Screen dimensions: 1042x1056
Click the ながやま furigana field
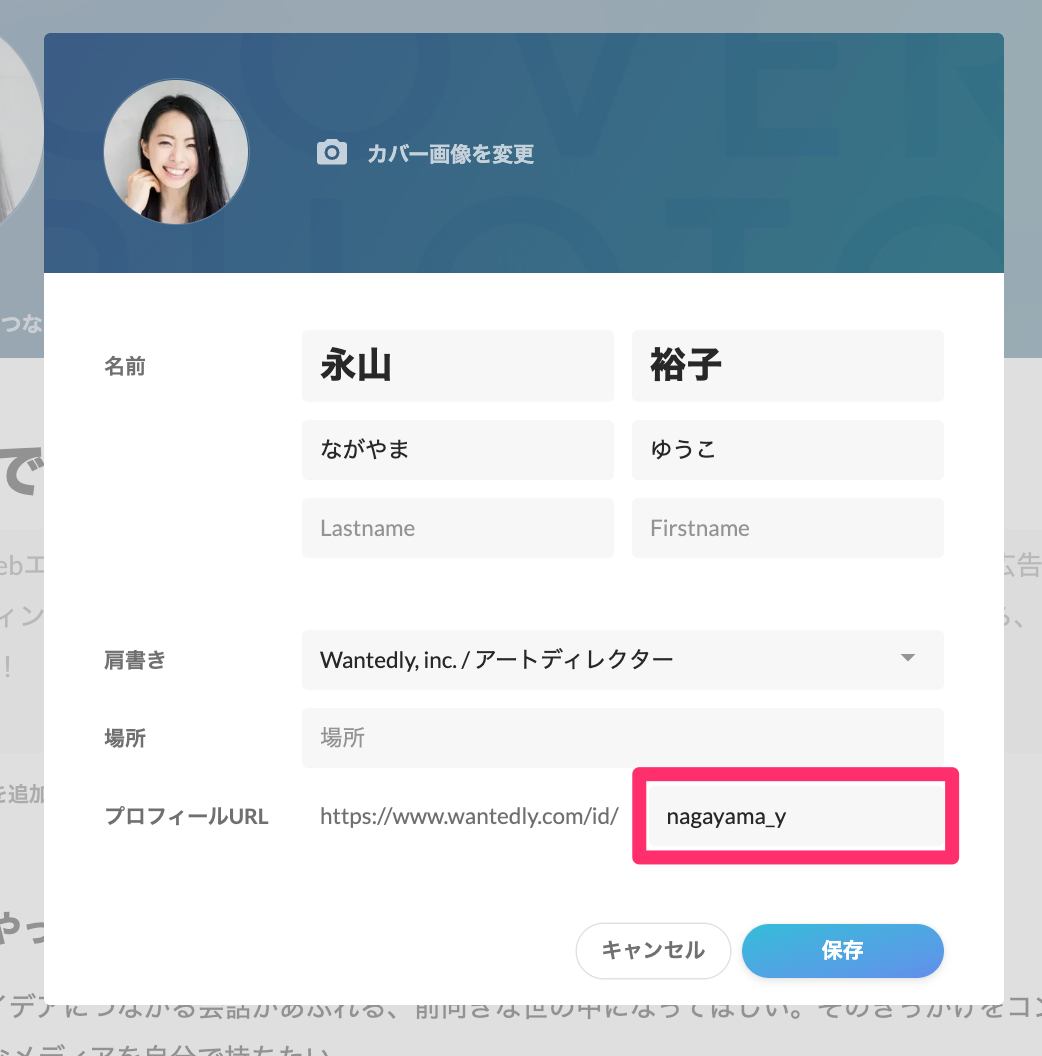(x=457, y=450)
